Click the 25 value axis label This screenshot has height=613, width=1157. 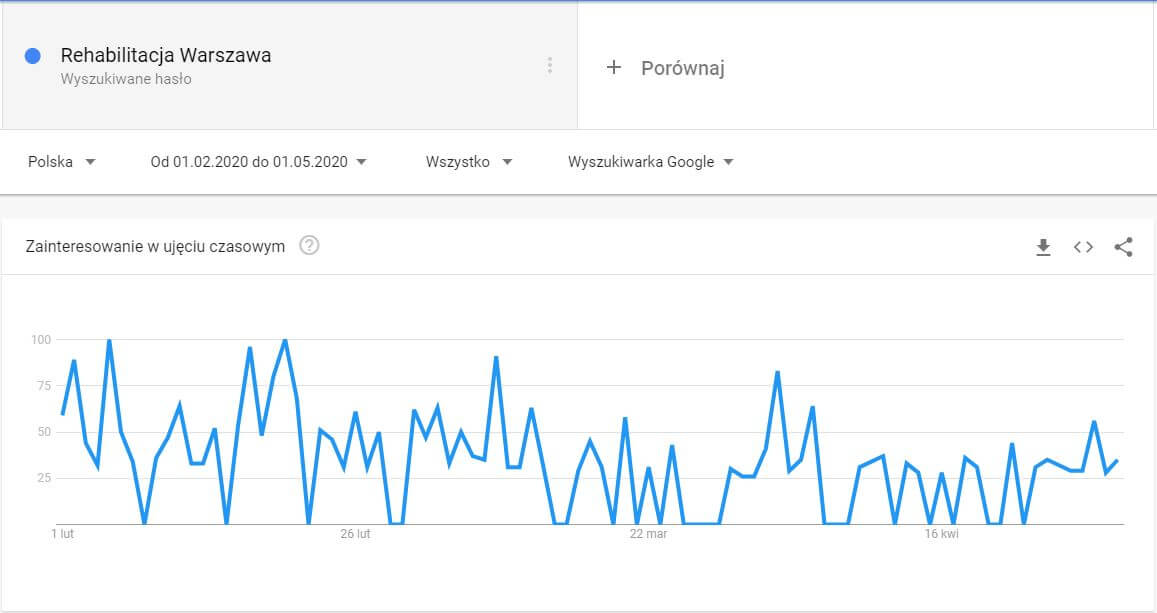coord(43,478)
